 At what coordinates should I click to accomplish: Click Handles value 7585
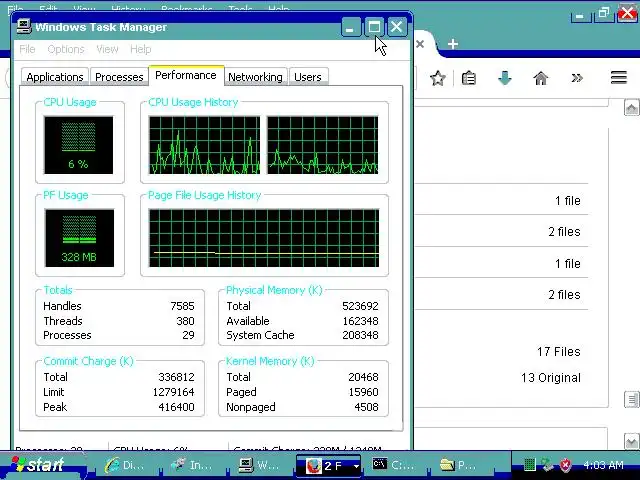pos(182,306)
